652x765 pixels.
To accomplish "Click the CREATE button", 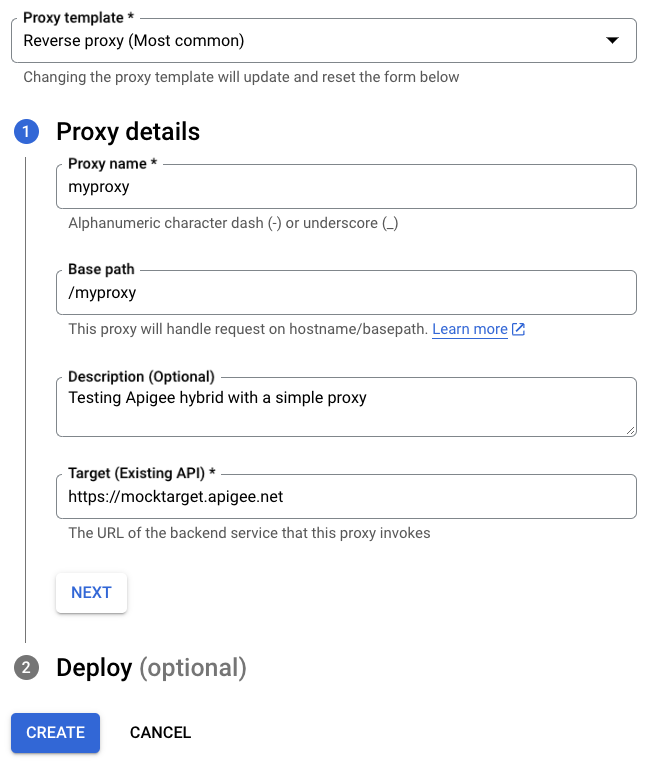I will point(55,733).
